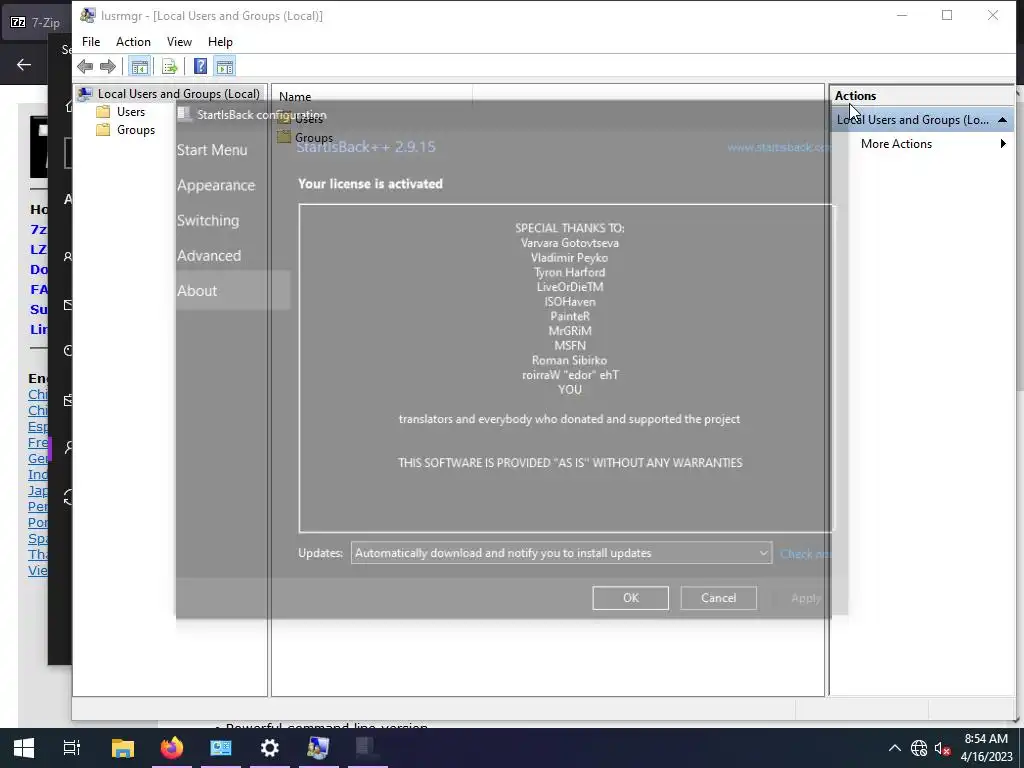Image resolution: width=1024 pixels, height=768 pixels.
Task: Open Help via blue question mark icon
Action: point(200,66)
